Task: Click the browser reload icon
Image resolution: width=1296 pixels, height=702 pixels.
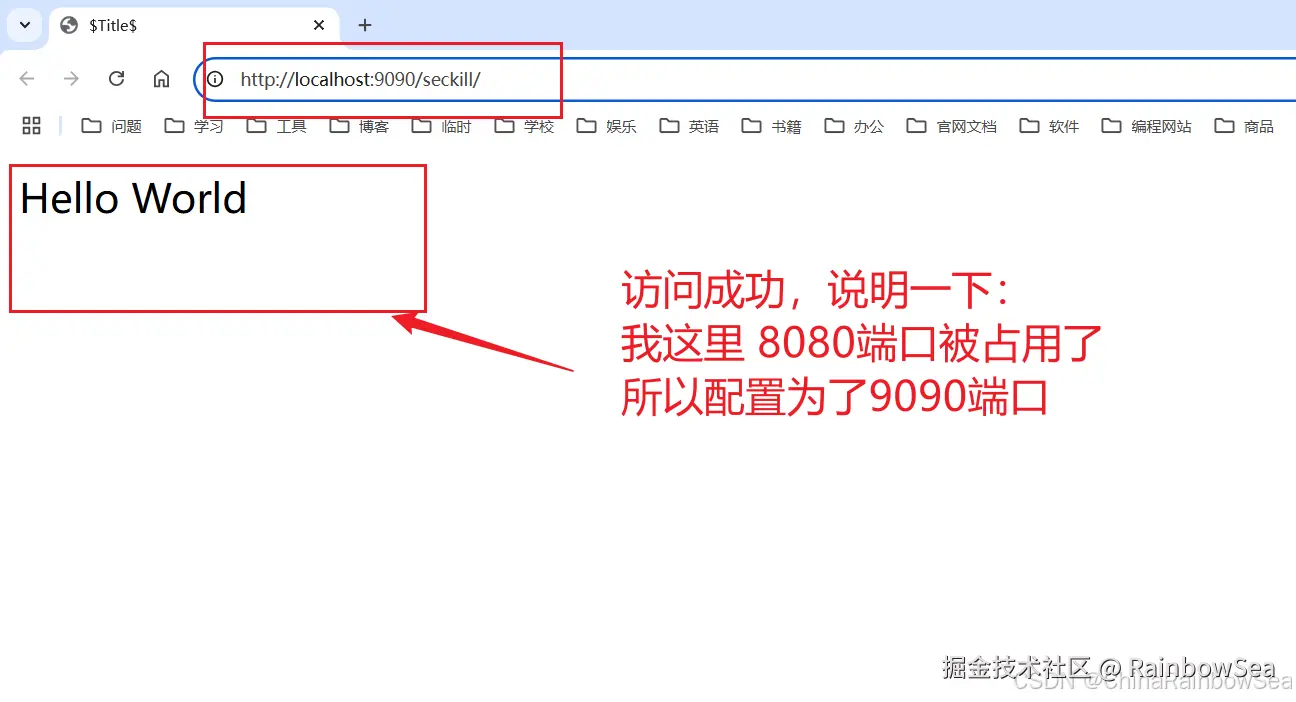Action: pyautogui.click(x=116, y=78)
